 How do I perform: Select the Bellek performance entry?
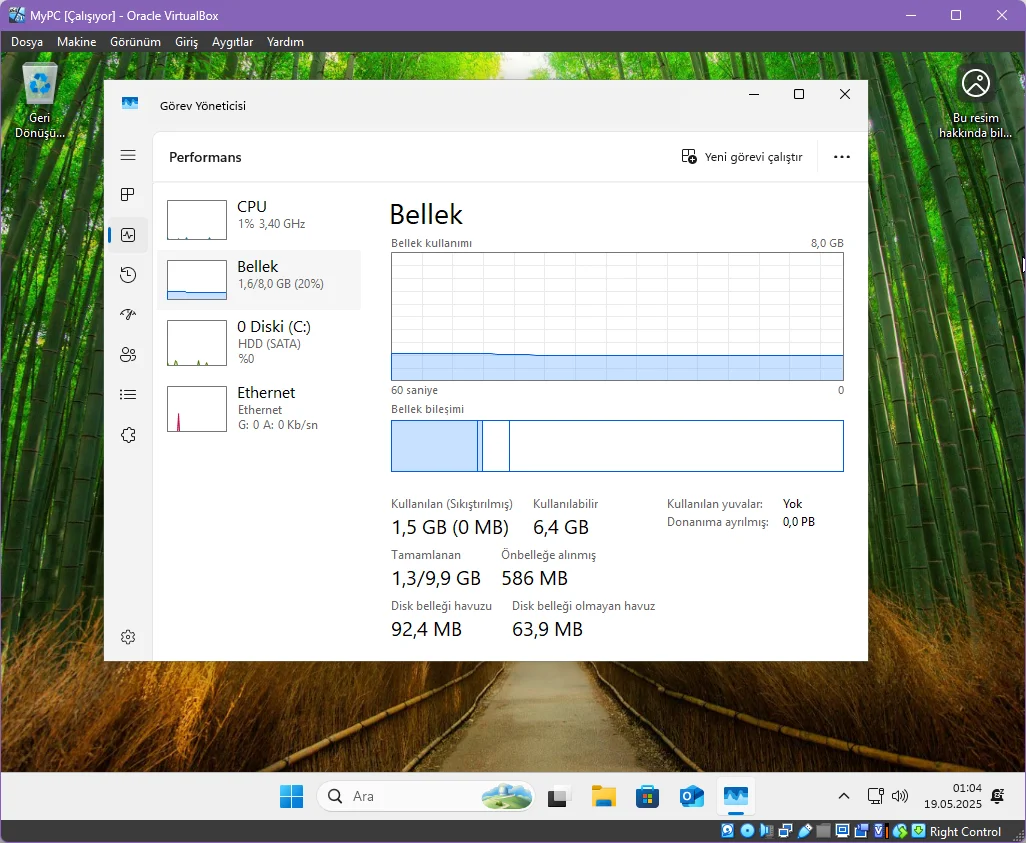point(259,279)
